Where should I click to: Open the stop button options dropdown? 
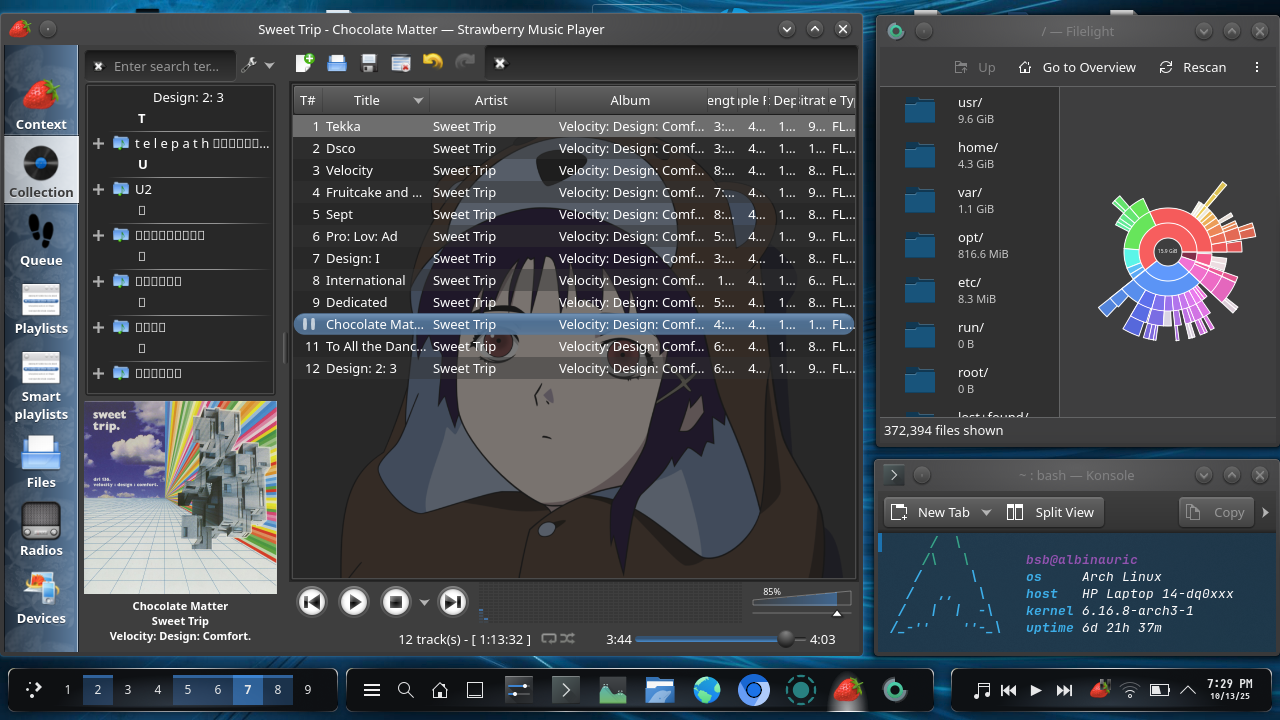point(424,602)
